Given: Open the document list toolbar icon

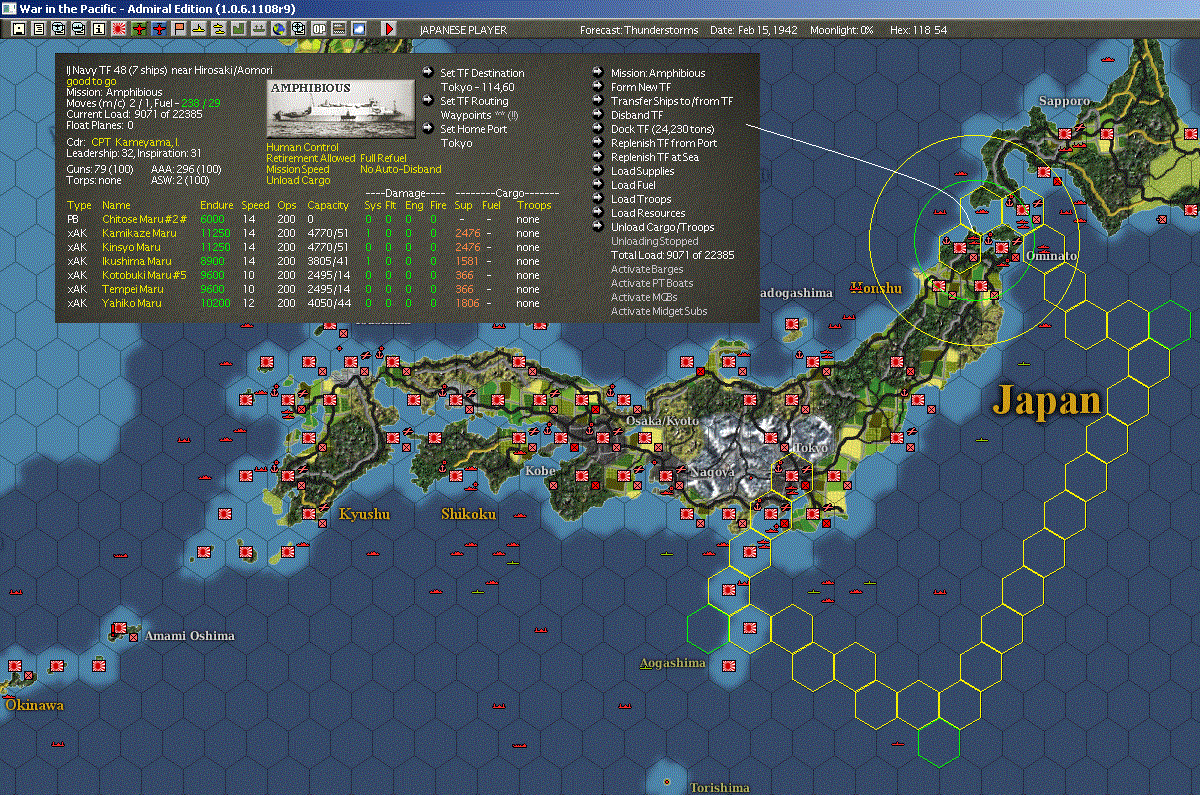Looking at the screenshot, I should pyautogui.click(x=39, y=29).
